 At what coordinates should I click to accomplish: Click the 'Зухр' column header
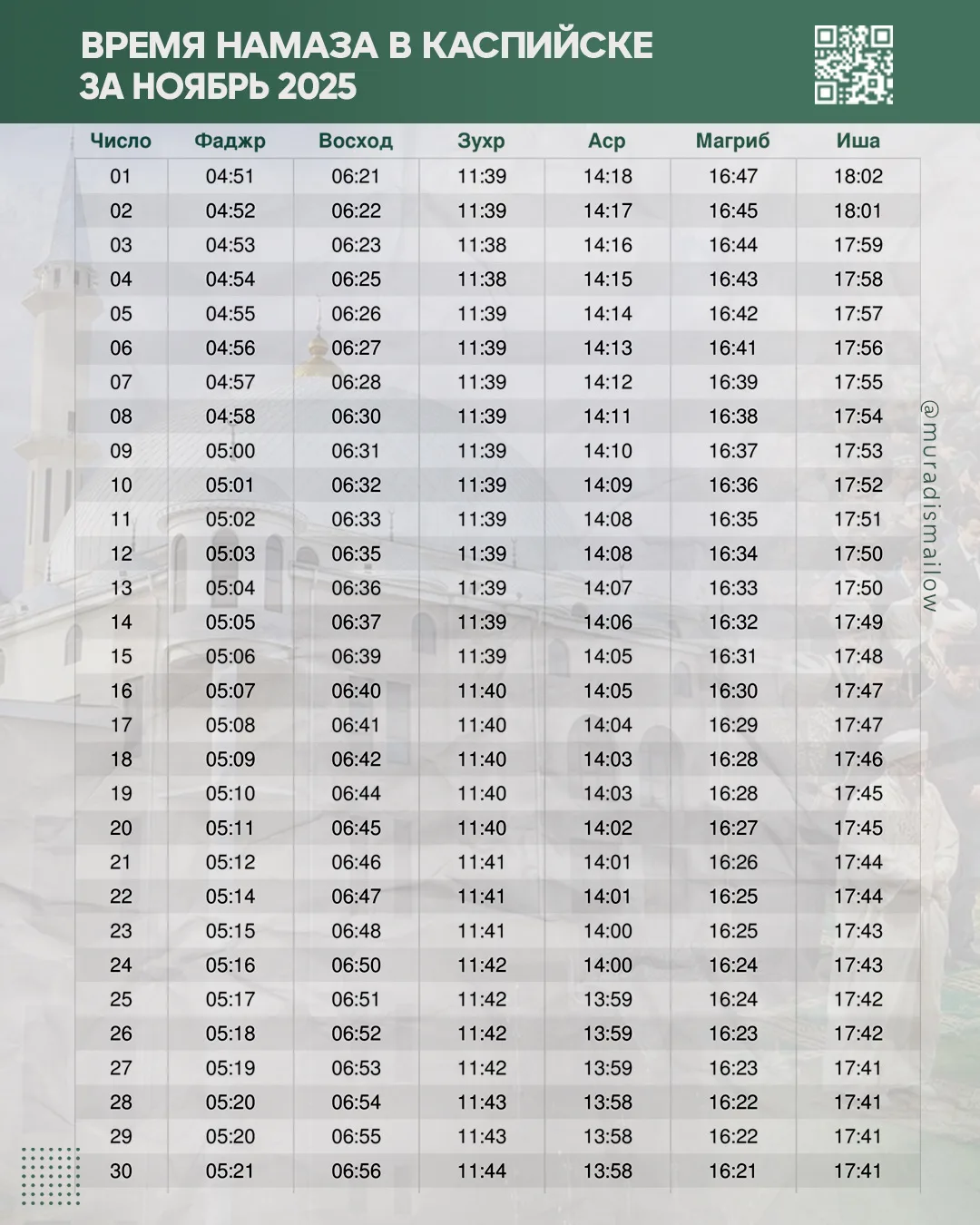coord(481,142)
